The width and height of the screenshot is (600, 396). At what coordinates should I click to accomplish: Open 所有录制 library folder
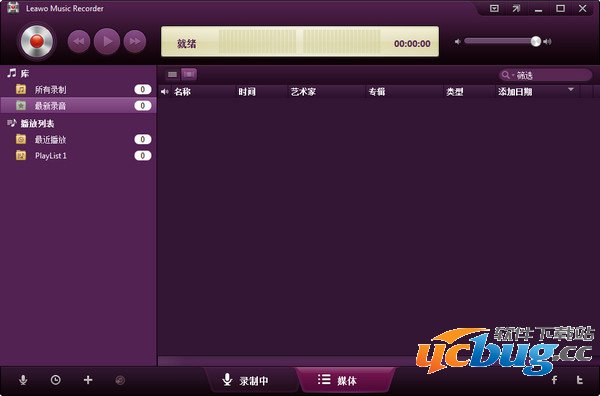[78, 90]
